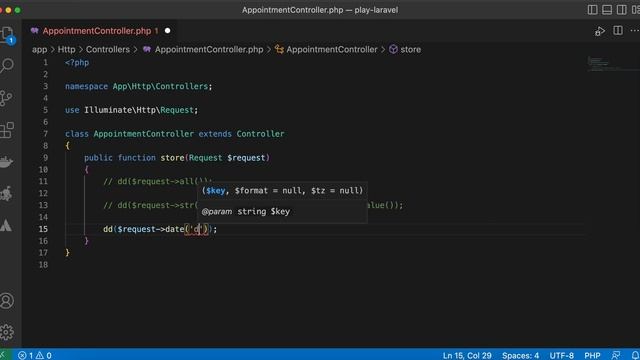The image size is (640, 360).
Task: Click the unsaved-changes dot on the tab
Action: [167, 31]
